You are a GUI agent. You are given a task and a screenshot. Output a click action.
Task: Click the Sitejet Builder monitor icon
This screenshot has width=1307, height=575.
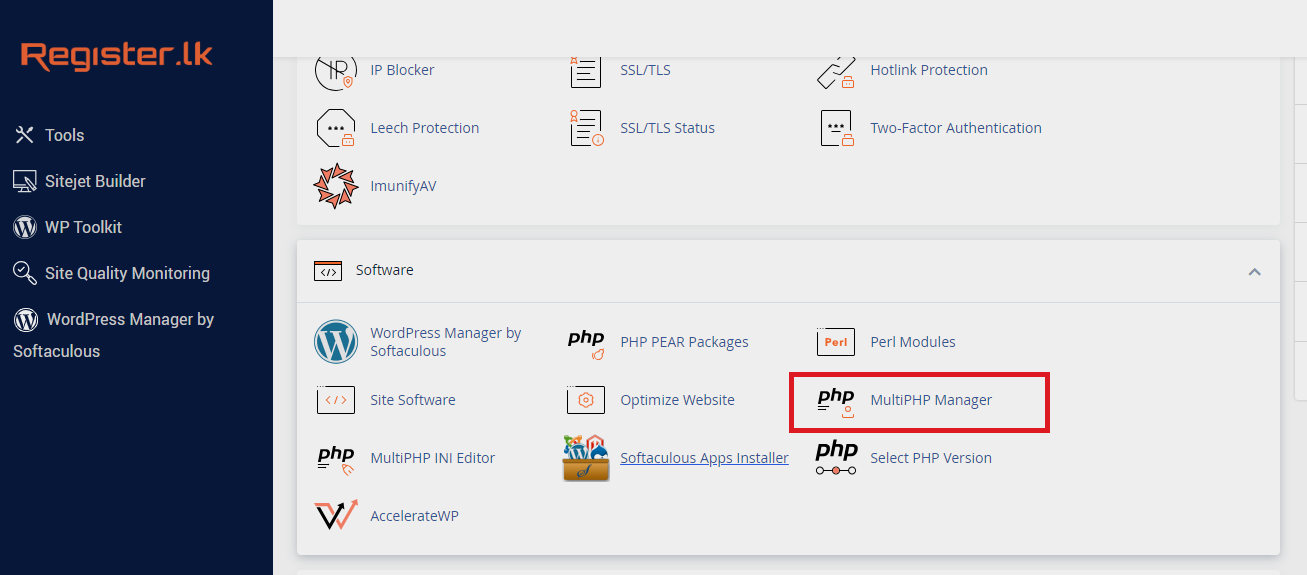click(x=25, y=181)
